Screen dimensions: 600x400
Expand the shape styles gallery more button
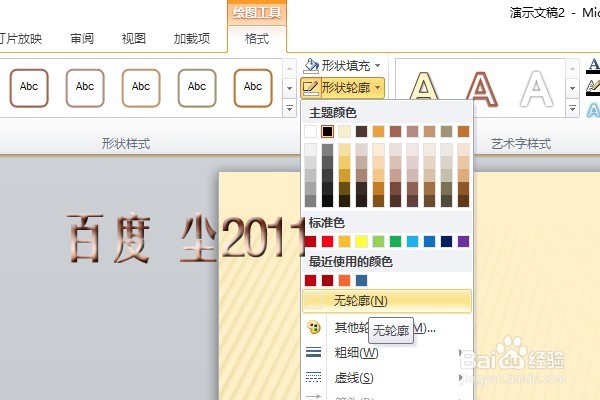point(290,108)
